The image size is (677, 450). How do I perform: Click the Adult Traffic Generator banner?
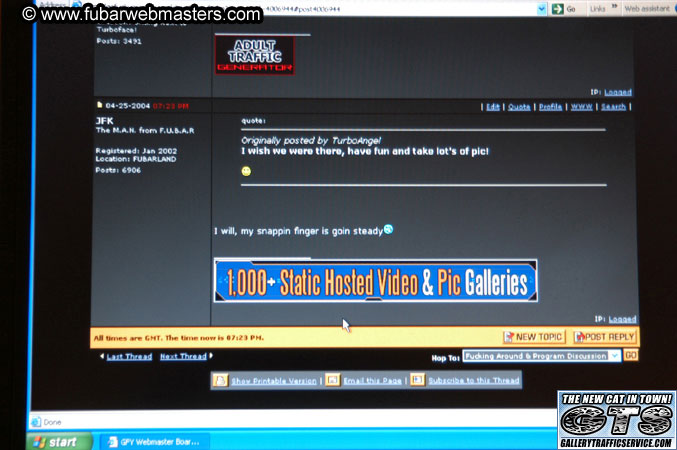click(254, 54)
